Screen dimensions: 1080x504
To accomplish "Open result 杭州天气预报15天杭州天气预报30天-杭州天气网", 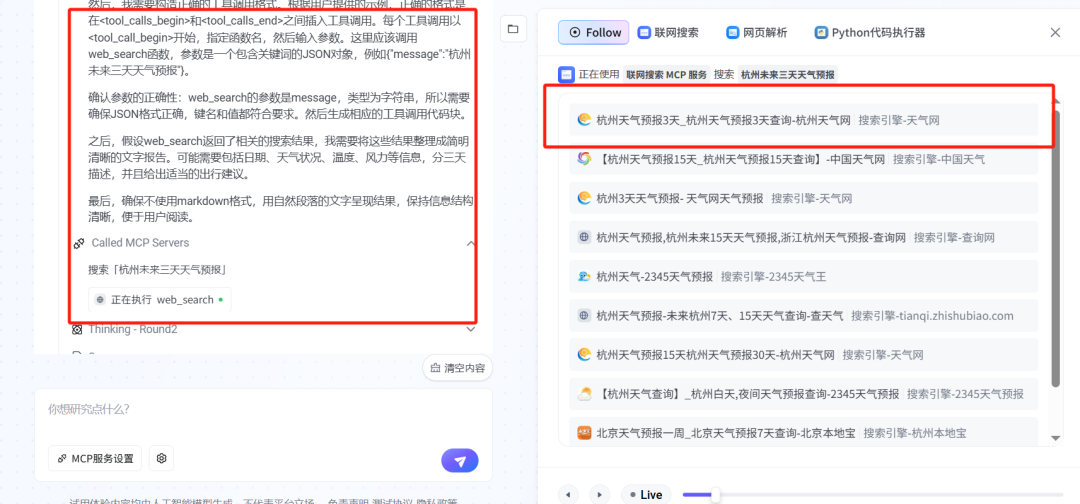I will pos(803,355).
